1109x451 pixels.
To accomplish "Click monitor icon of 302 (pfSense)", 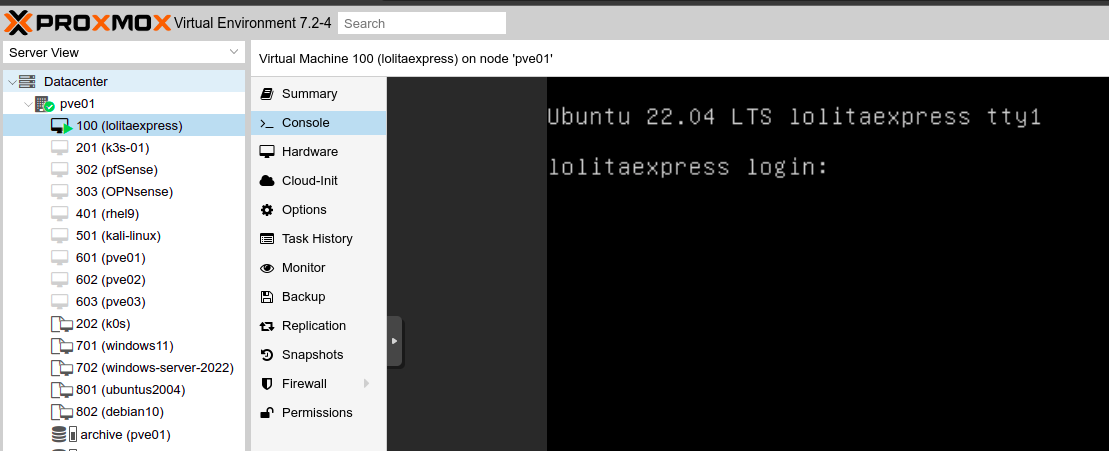I will click(60, 170).
